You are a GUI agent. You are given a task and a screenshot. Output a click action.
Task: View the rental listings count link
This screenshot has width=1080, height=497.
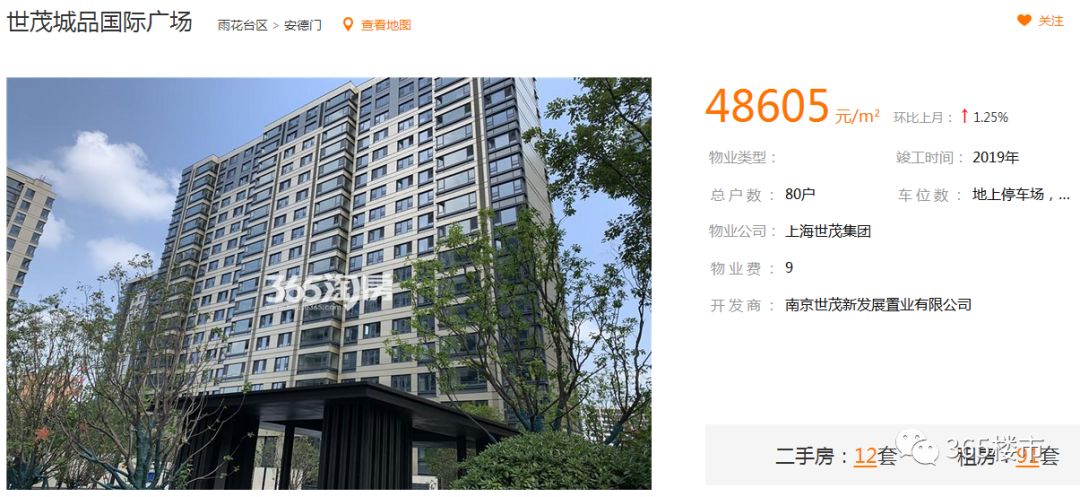click(x=1037, y=456)
